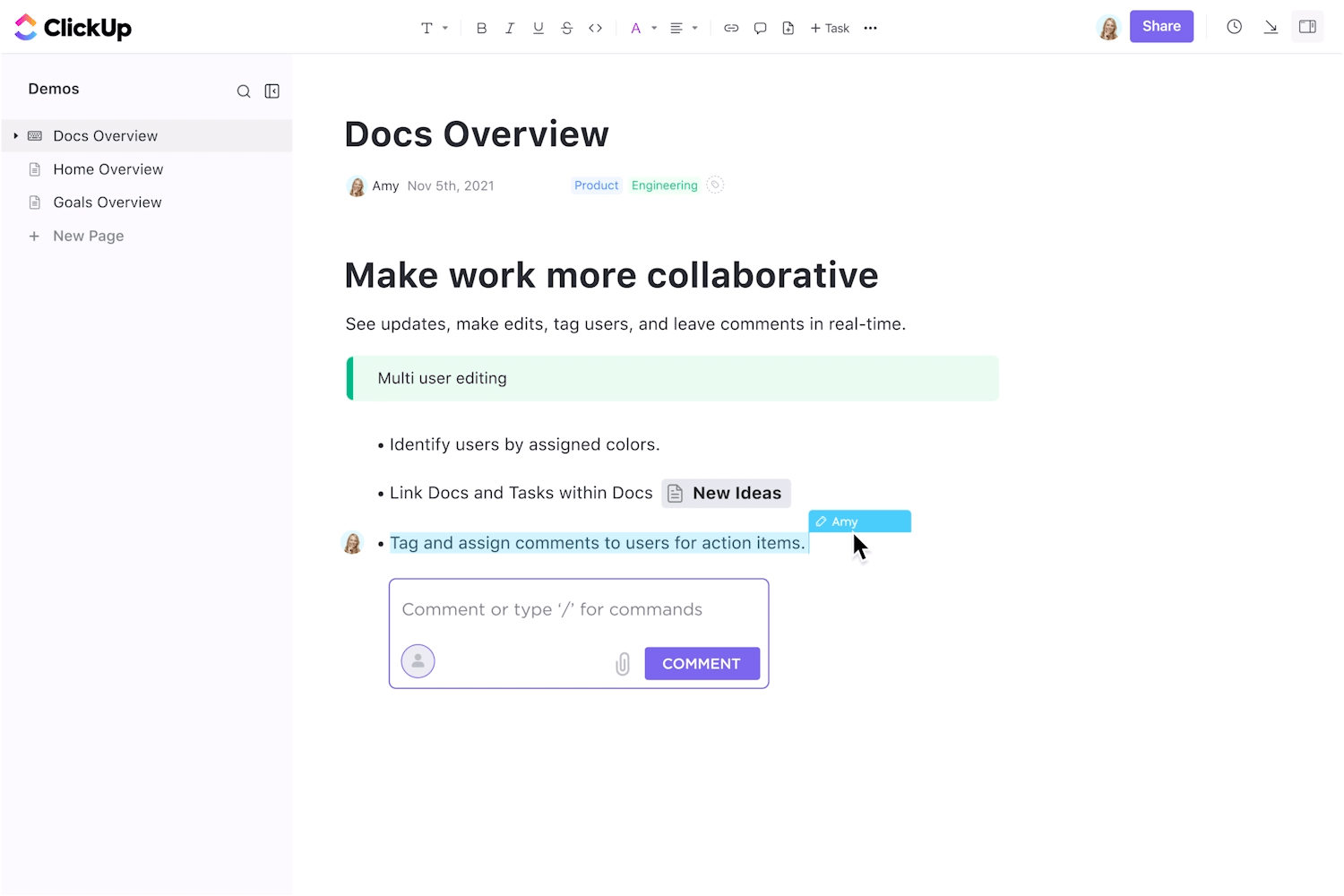Apply strikethrough formatting
This screenshot has height=896, width=1344.
point(566,28)
